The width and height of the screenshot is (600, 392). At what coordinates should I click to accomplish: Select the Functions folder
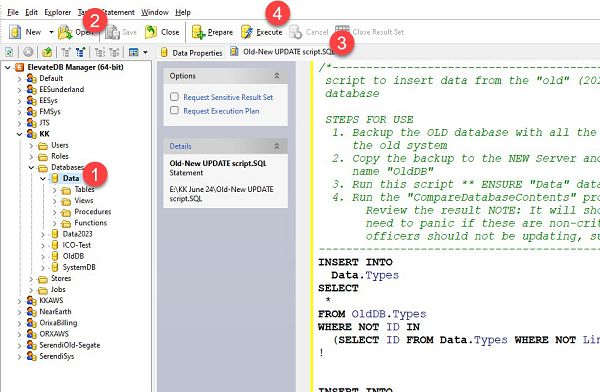coord(90,223)
